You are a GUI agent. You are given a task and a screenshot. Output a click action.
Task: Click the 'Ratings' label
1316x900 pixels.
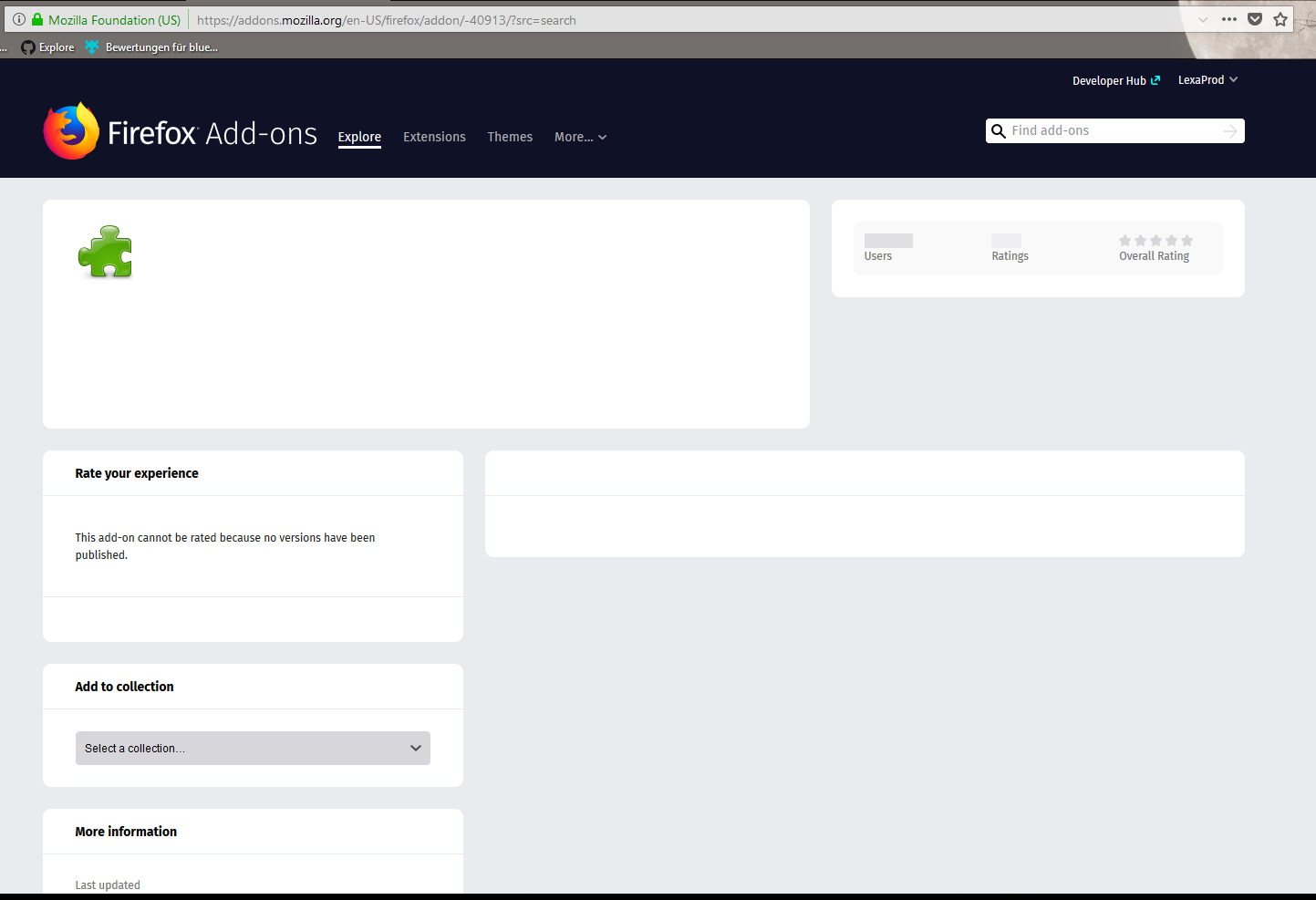(x=1010, y=256)
